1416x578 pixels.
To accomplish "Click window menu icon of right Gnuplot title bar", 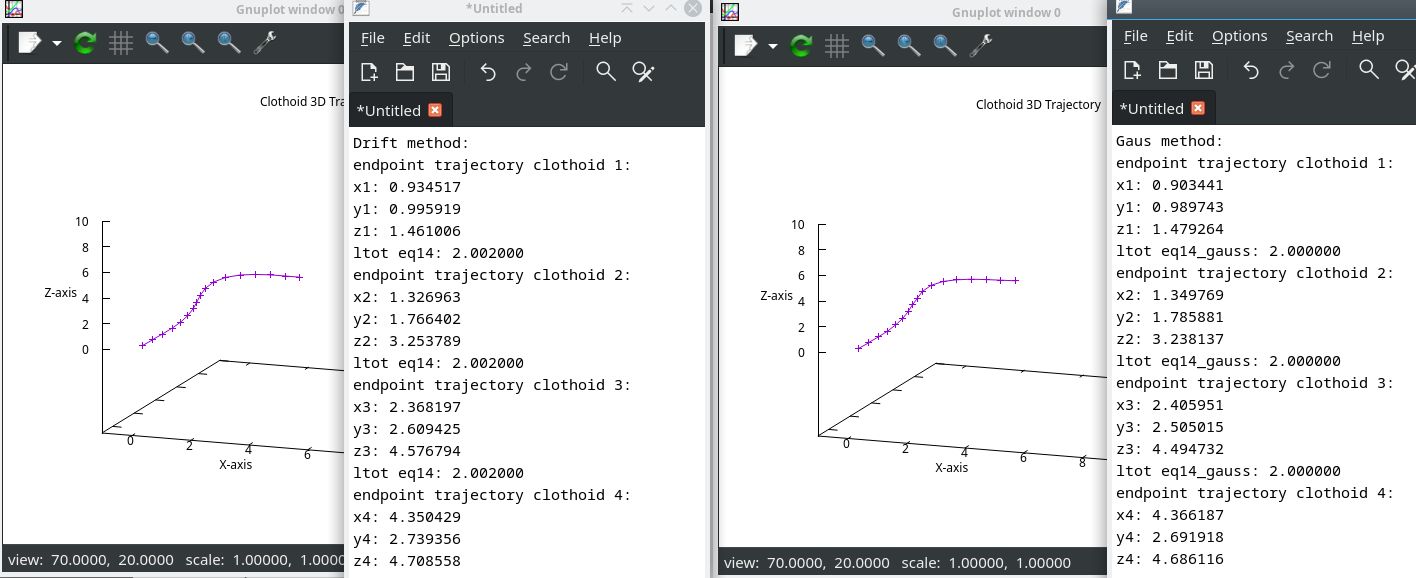I will (730, 12).
